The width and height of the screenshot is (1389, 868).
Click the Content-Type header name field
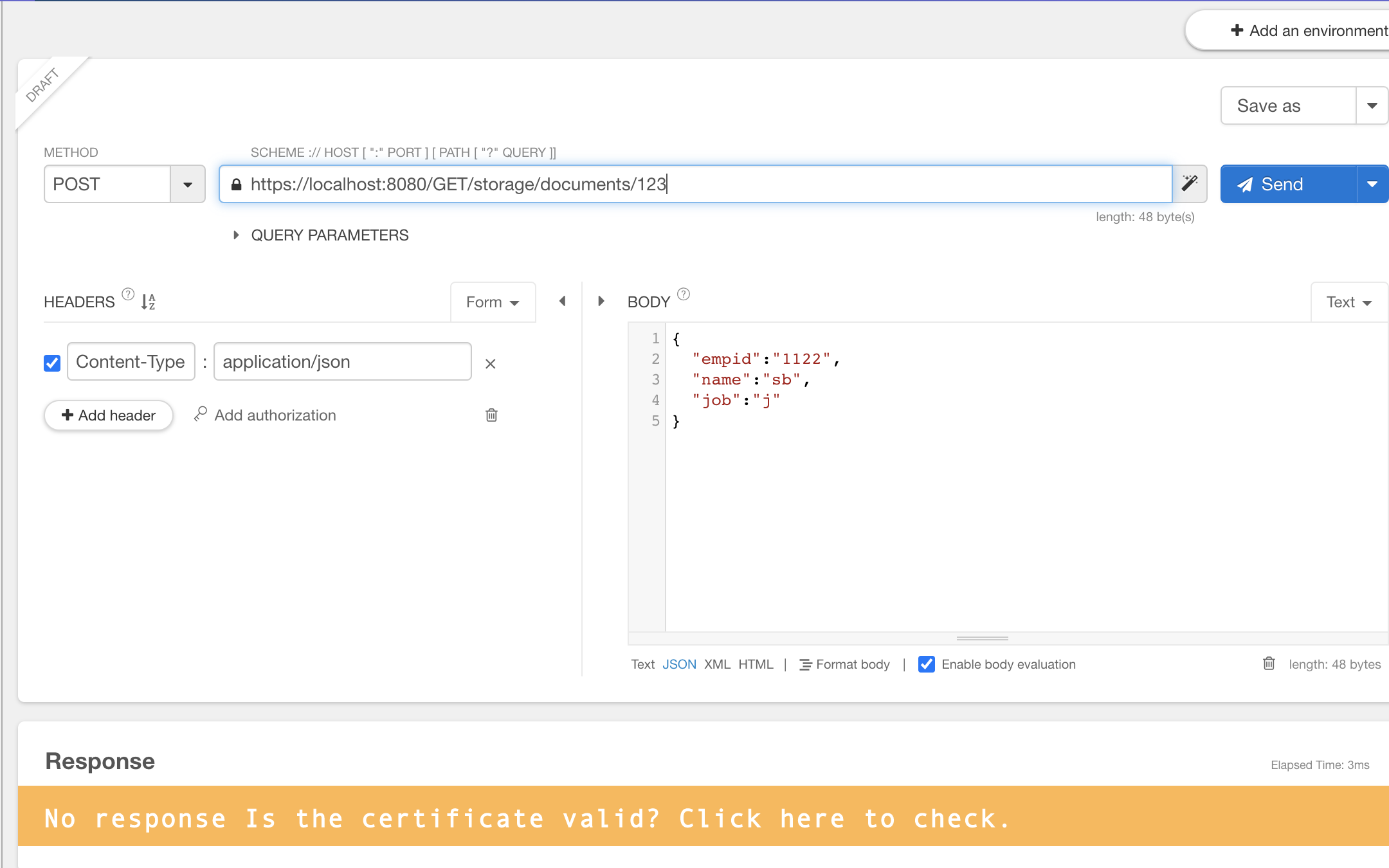click(131, 361)
